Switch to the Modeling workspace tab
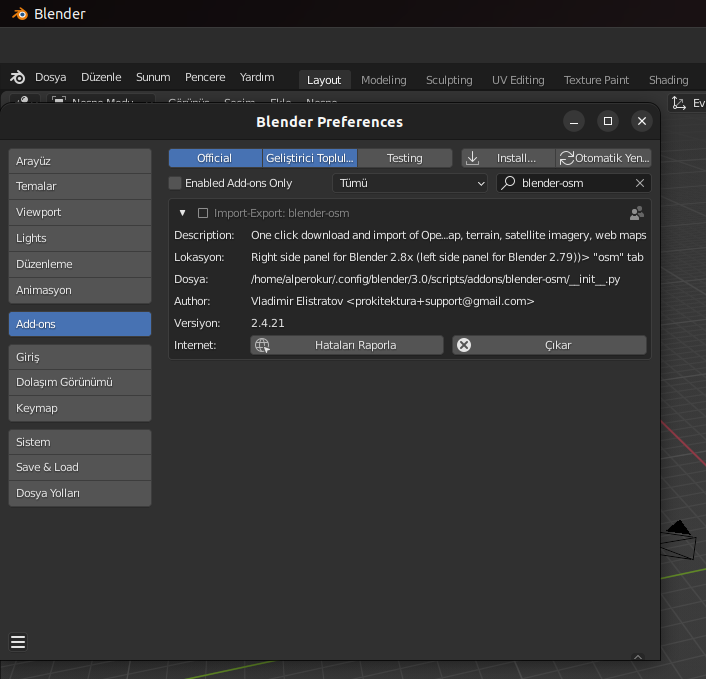The height and width of the screenshot is (679, 706). click(384, 80)
